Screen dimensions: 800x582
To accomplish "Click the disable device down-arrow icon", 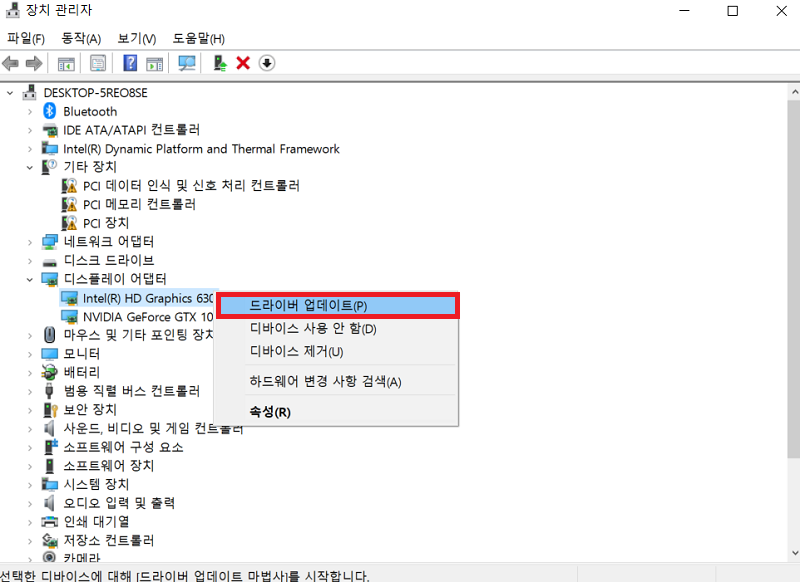I will (267, 63).
